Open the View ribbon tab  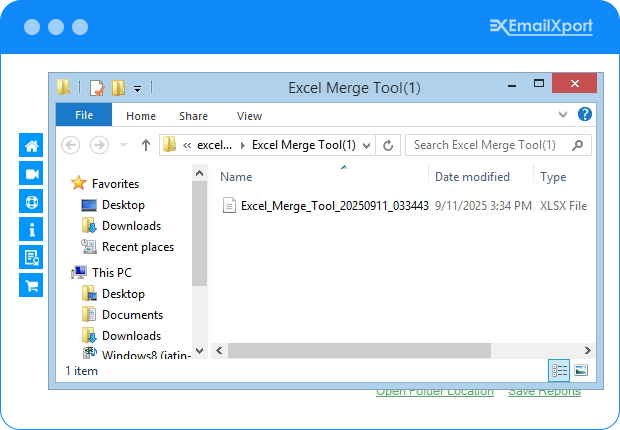pos(250,116)
